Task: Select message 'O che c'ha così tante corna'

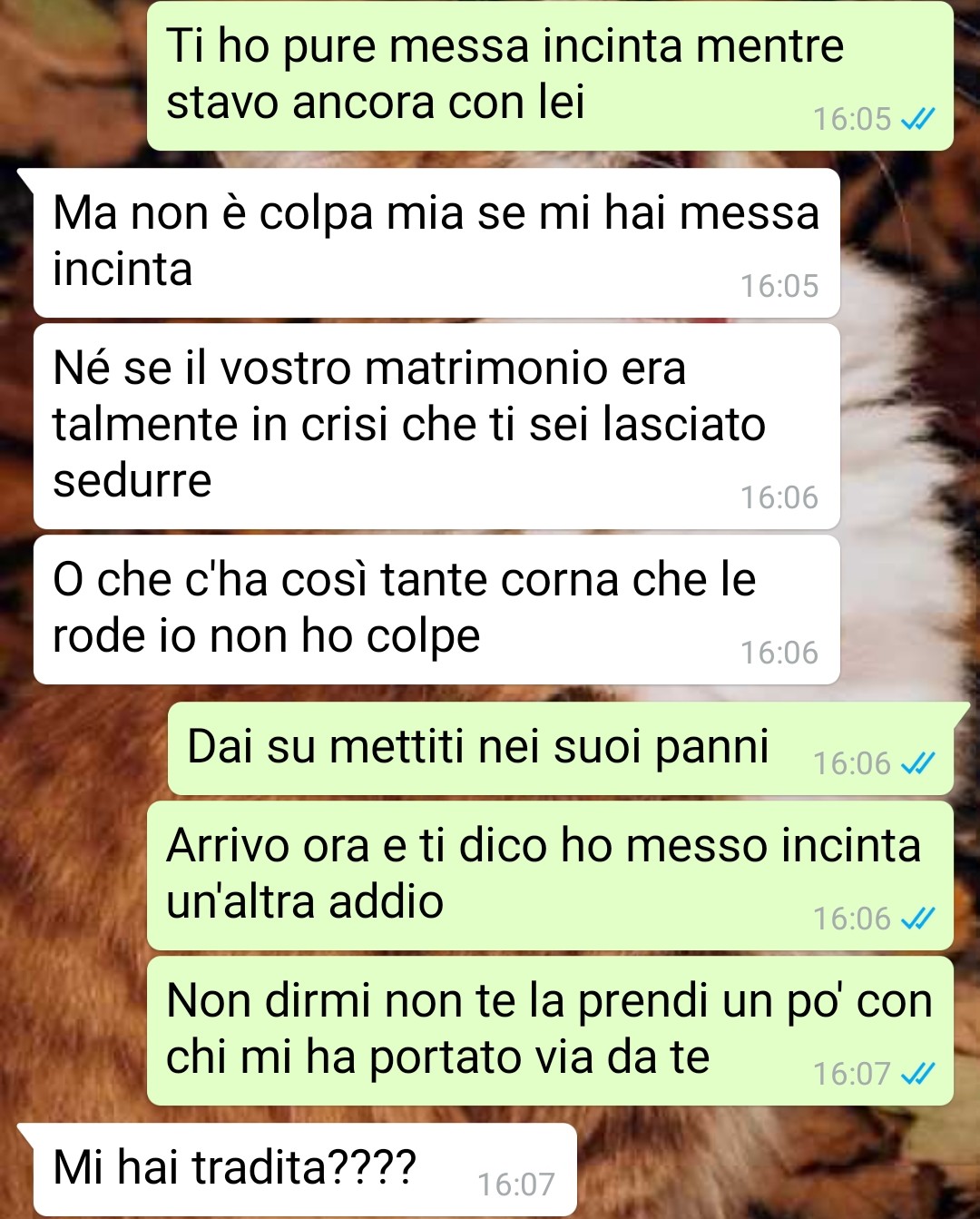Action: pyautogui.click(x=436, y=609)
